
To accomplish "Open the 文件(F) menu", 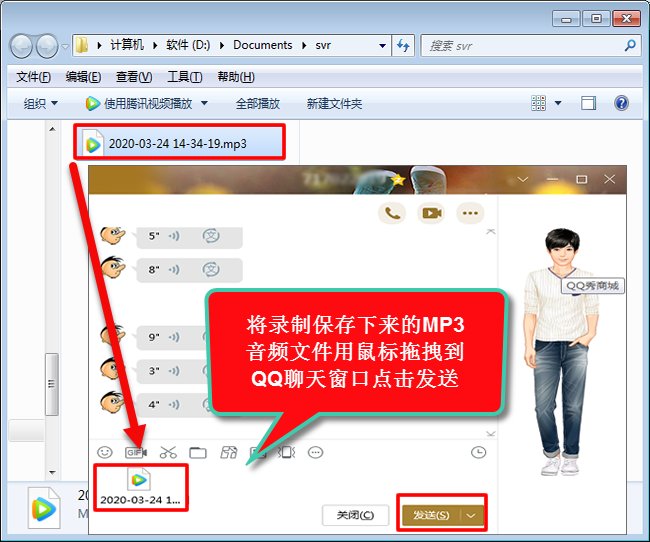I will [x=34, y=77].
